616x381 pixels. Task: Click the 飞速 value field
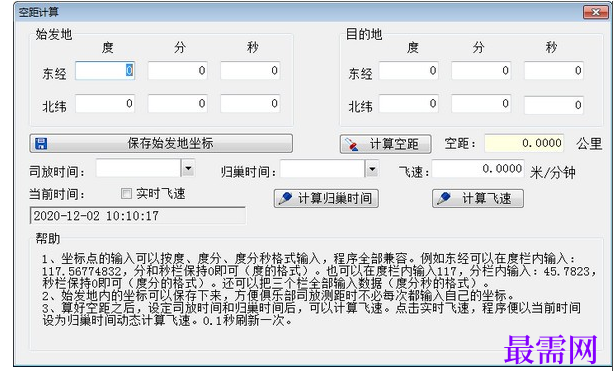point(478,169)
